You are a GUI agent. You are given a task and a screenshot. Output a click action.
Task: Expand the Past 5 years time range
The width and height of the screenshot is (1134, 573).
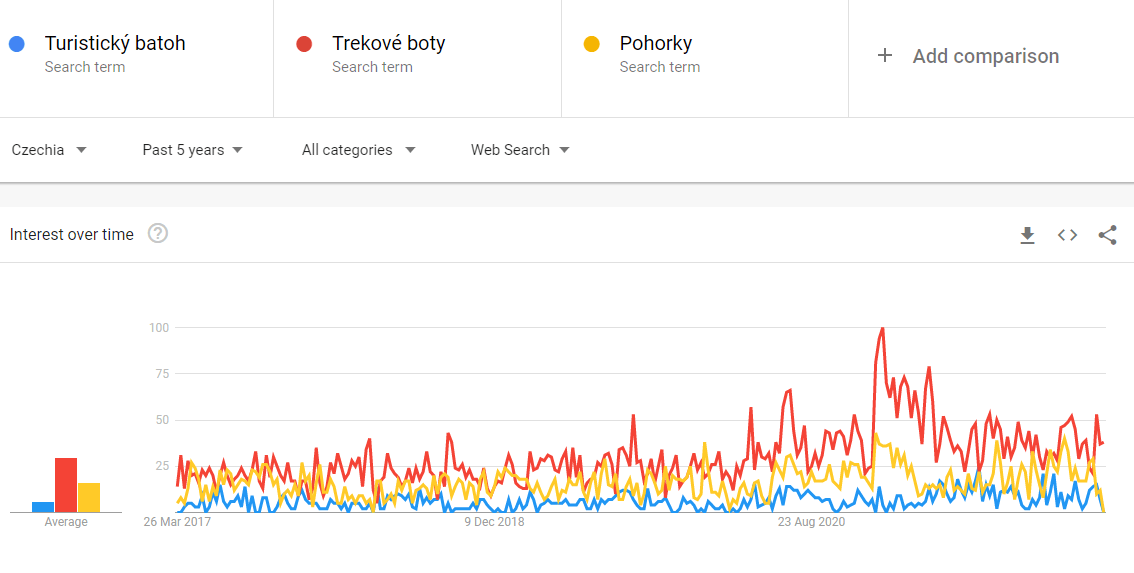(192, 150)
